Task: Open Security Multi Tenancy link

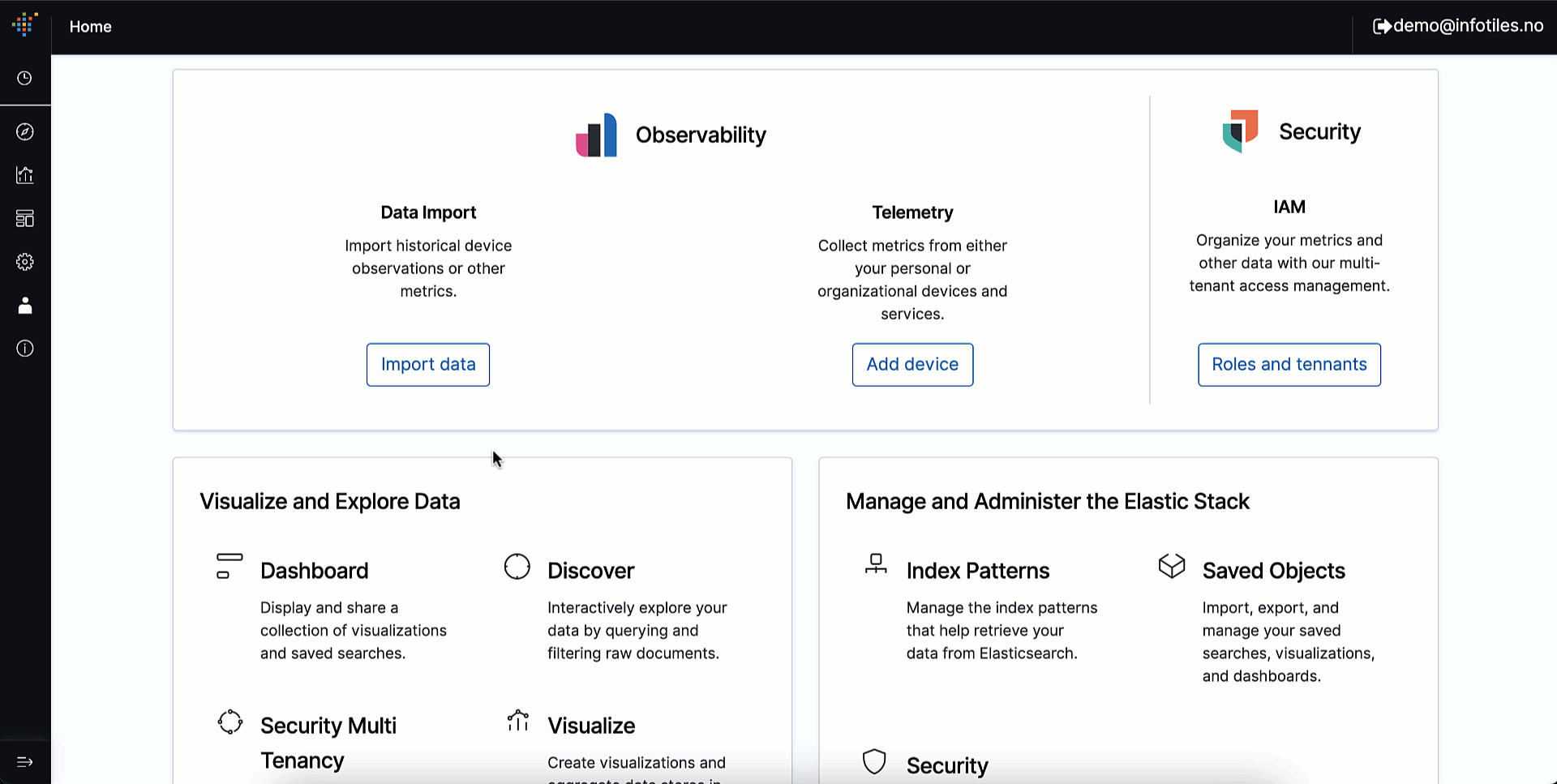Action: (x=328, y=743)
